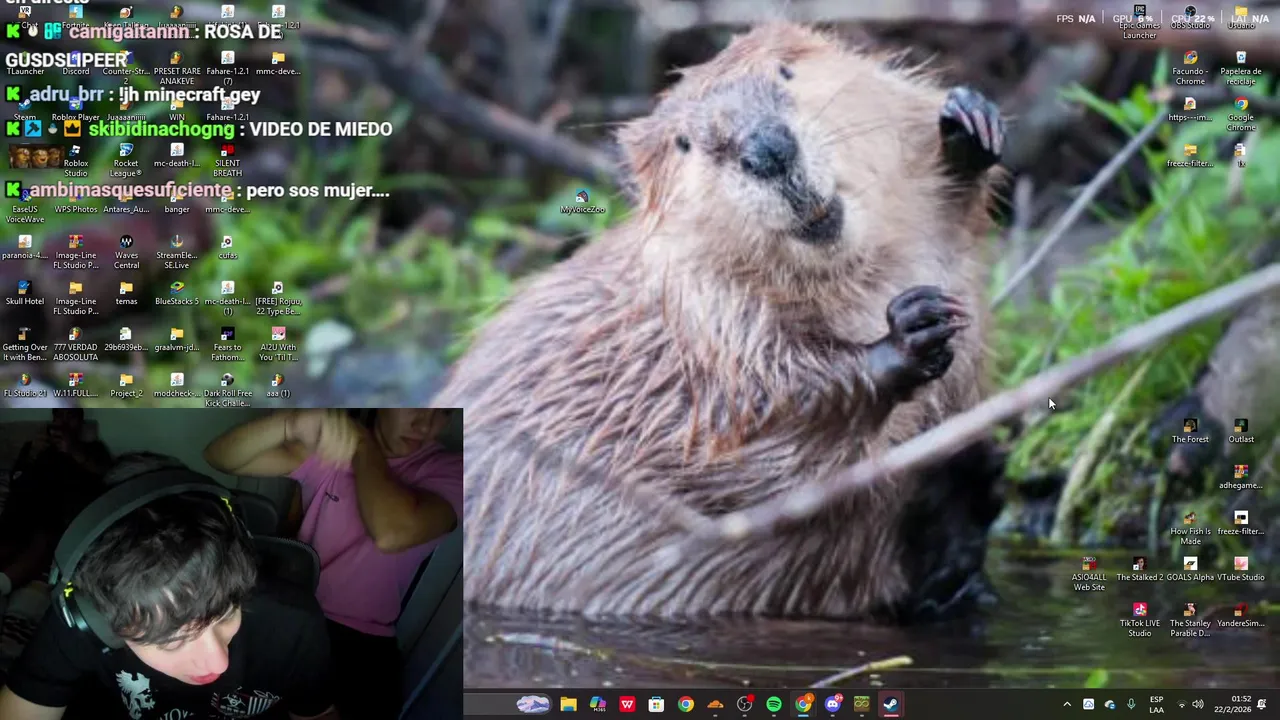Viewport: 1280px width, 720px height.
Task: Open TikTok LIVE Studio shortcut
Action: point(1139,620)
